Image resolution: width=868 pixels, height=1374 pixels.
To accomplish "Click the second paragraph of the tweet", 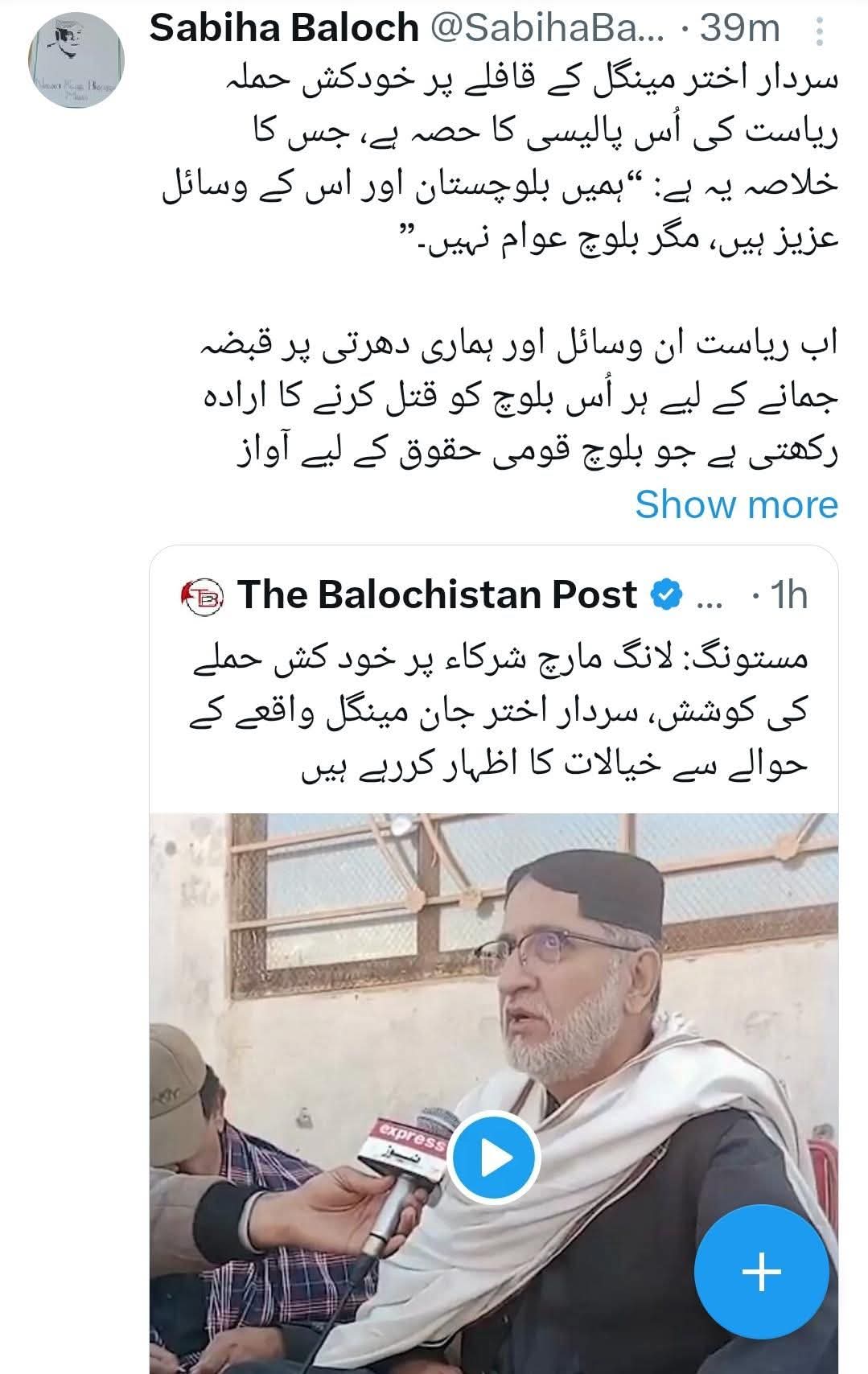I will coord(520,401).
